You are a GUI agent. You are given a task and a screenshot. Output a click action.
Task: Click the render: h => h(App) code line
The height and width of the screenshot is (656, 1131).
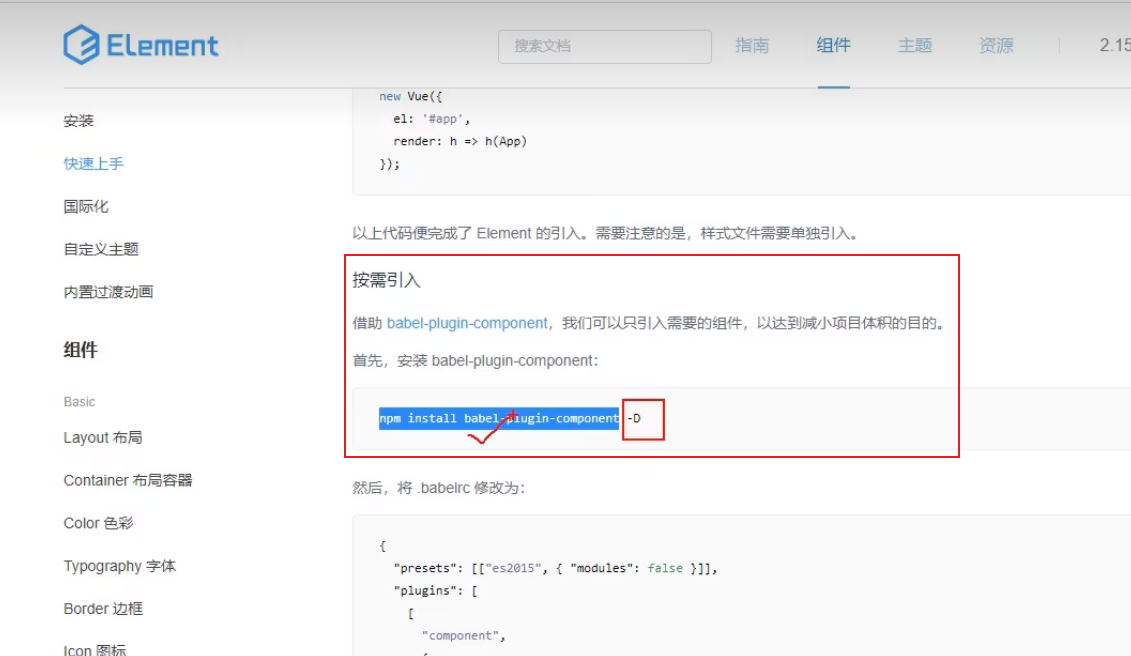[459, 141]
